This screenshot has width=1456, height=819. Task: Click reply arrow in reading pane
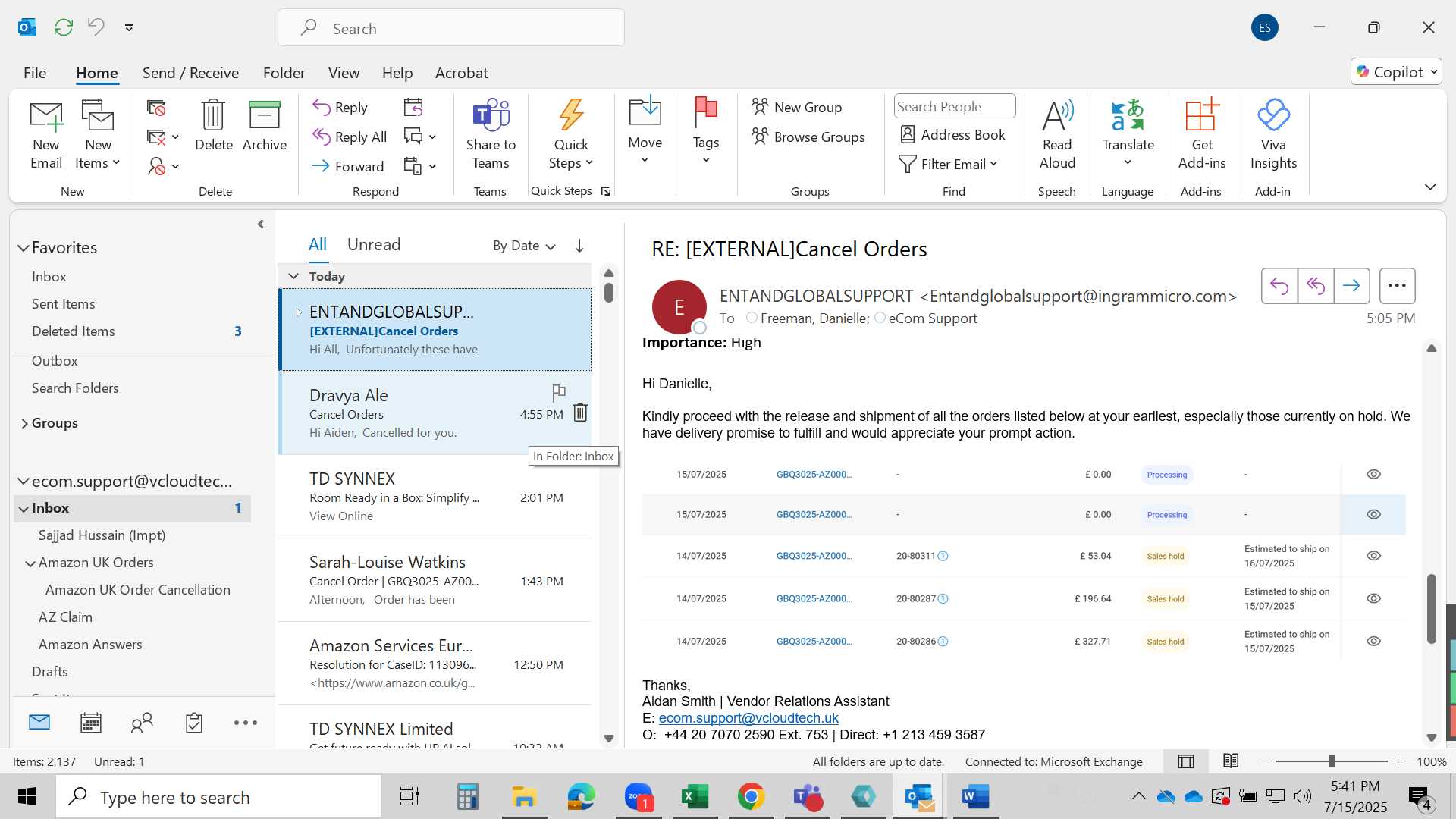pos(1279,286)
